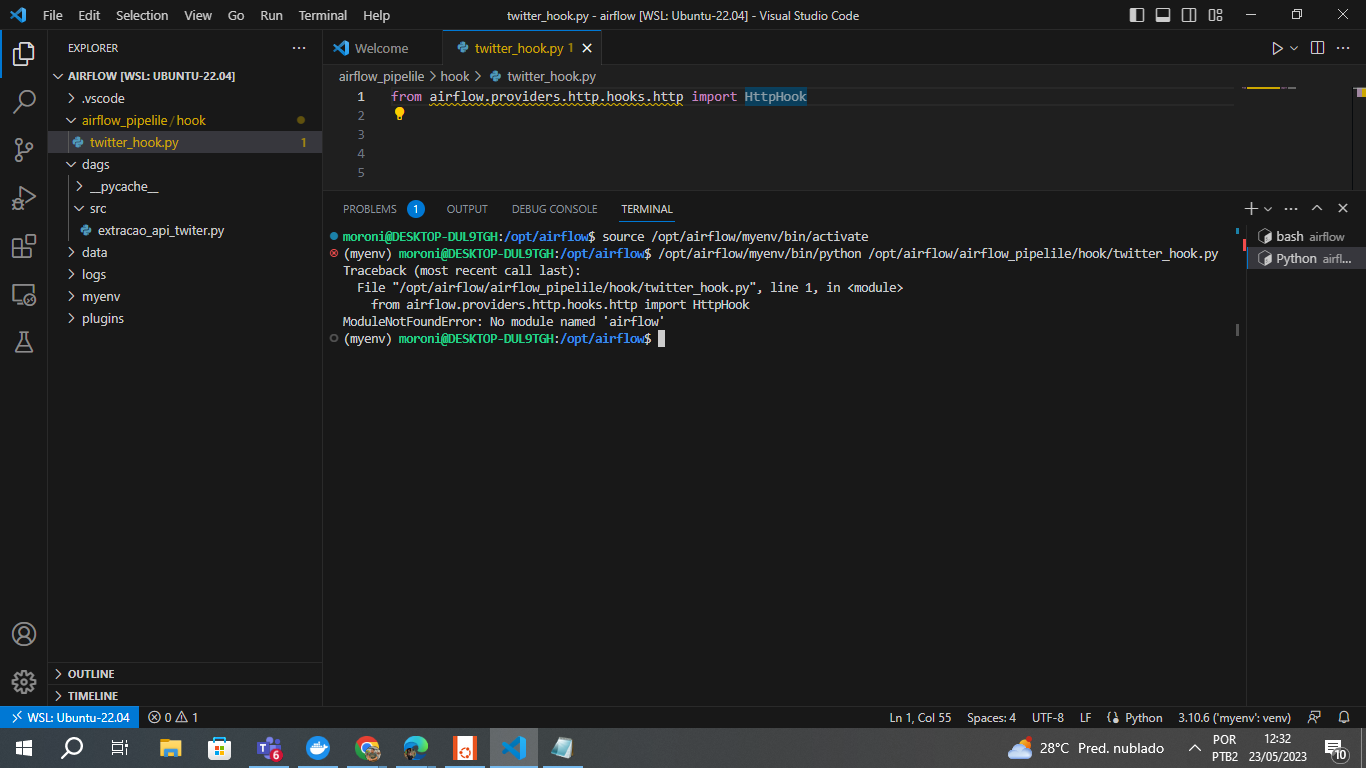Open the notifications bell in status bar
The image size is (1366, 768).
(x=1345, y=717)
